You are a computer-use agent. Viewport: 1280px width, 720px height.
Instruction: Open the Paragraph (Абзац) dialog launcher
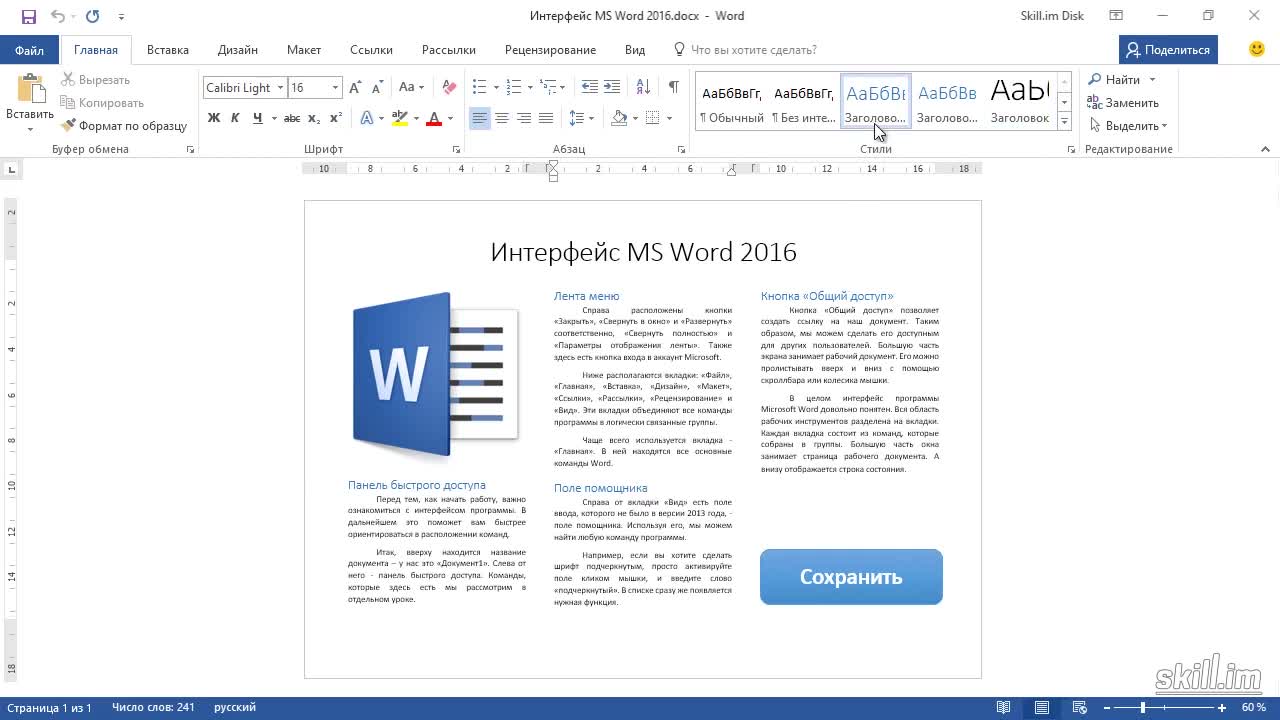pyautogui.click(x=681, y=149)
